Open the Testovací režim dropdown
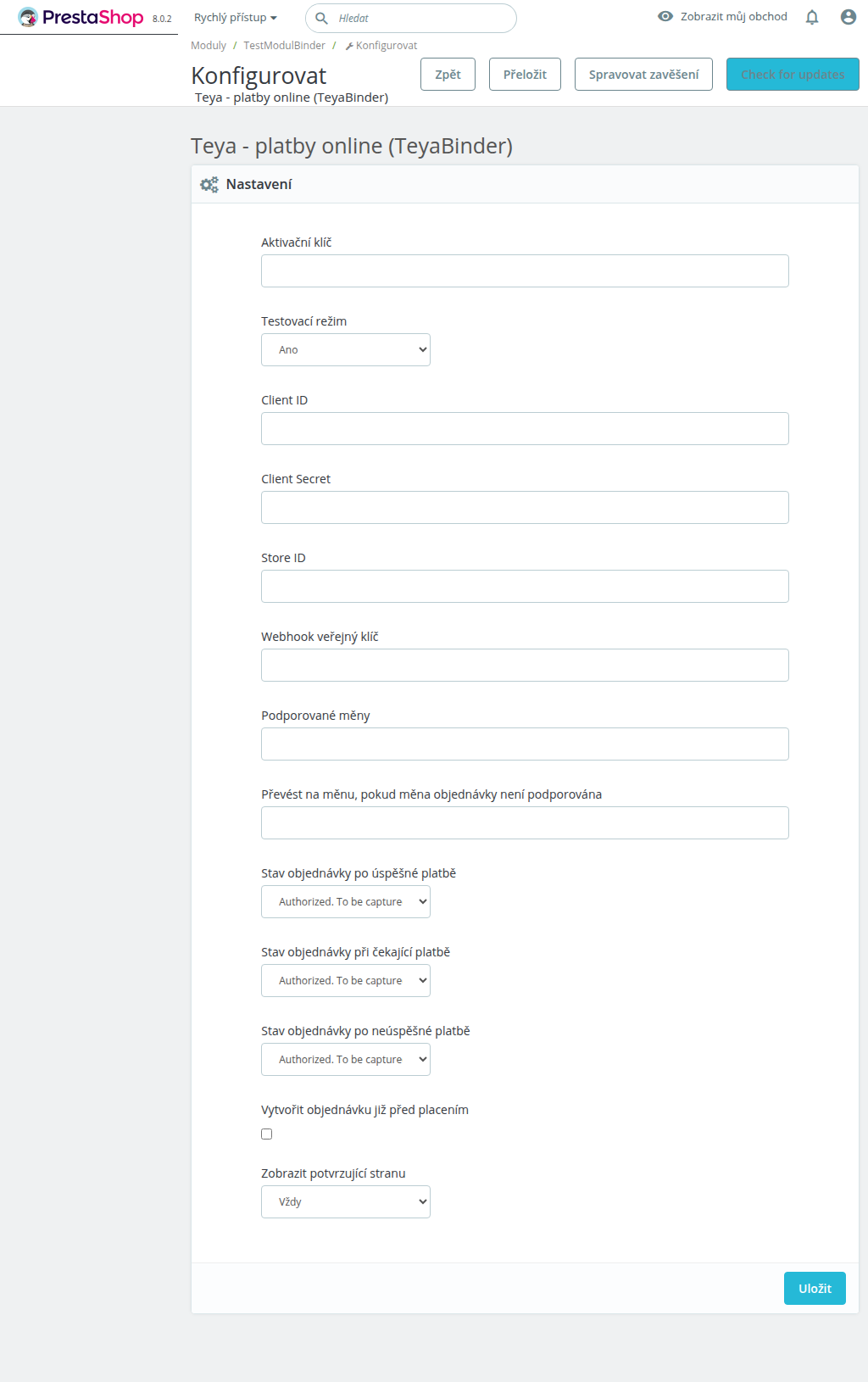This screenshot has width=868, height=1382. (346, 349)
